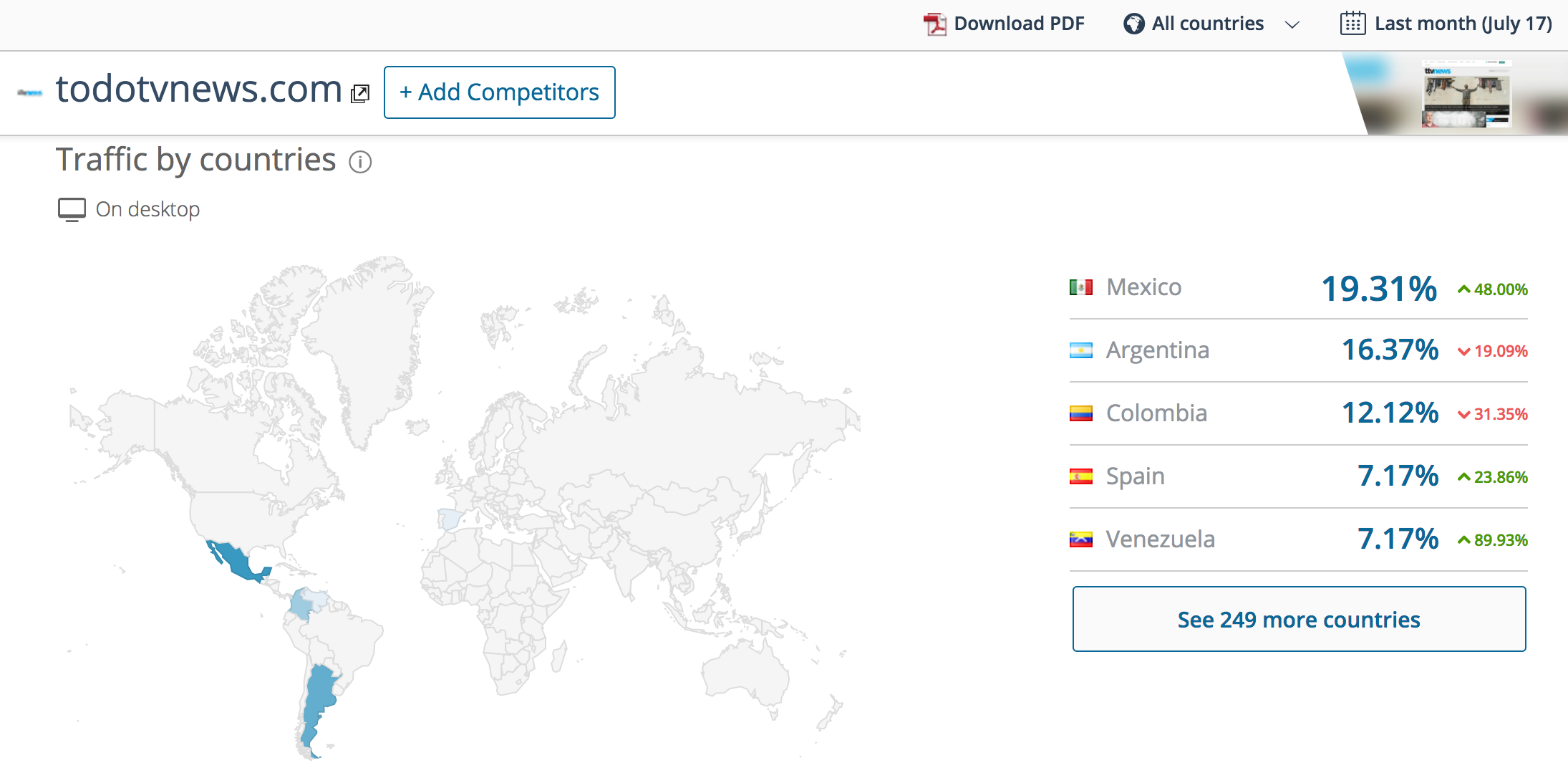Click the info icon next to Traffic by countries

[x=360, y=162]
